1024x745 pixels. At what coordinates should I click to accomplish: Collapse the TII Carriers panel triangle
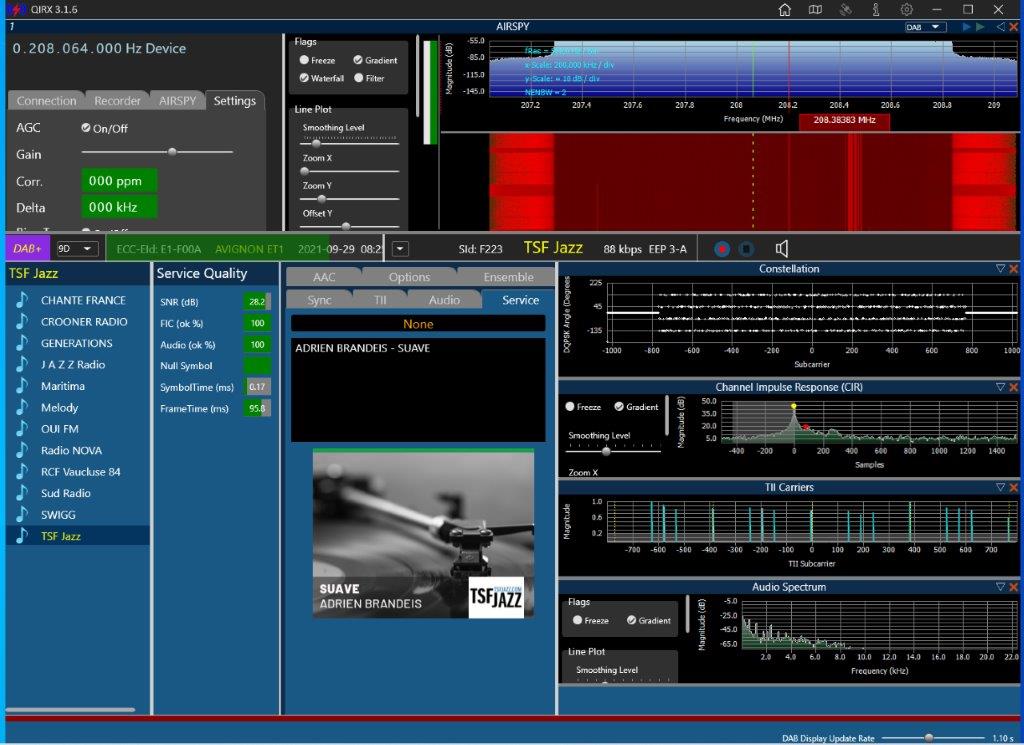1000,487
